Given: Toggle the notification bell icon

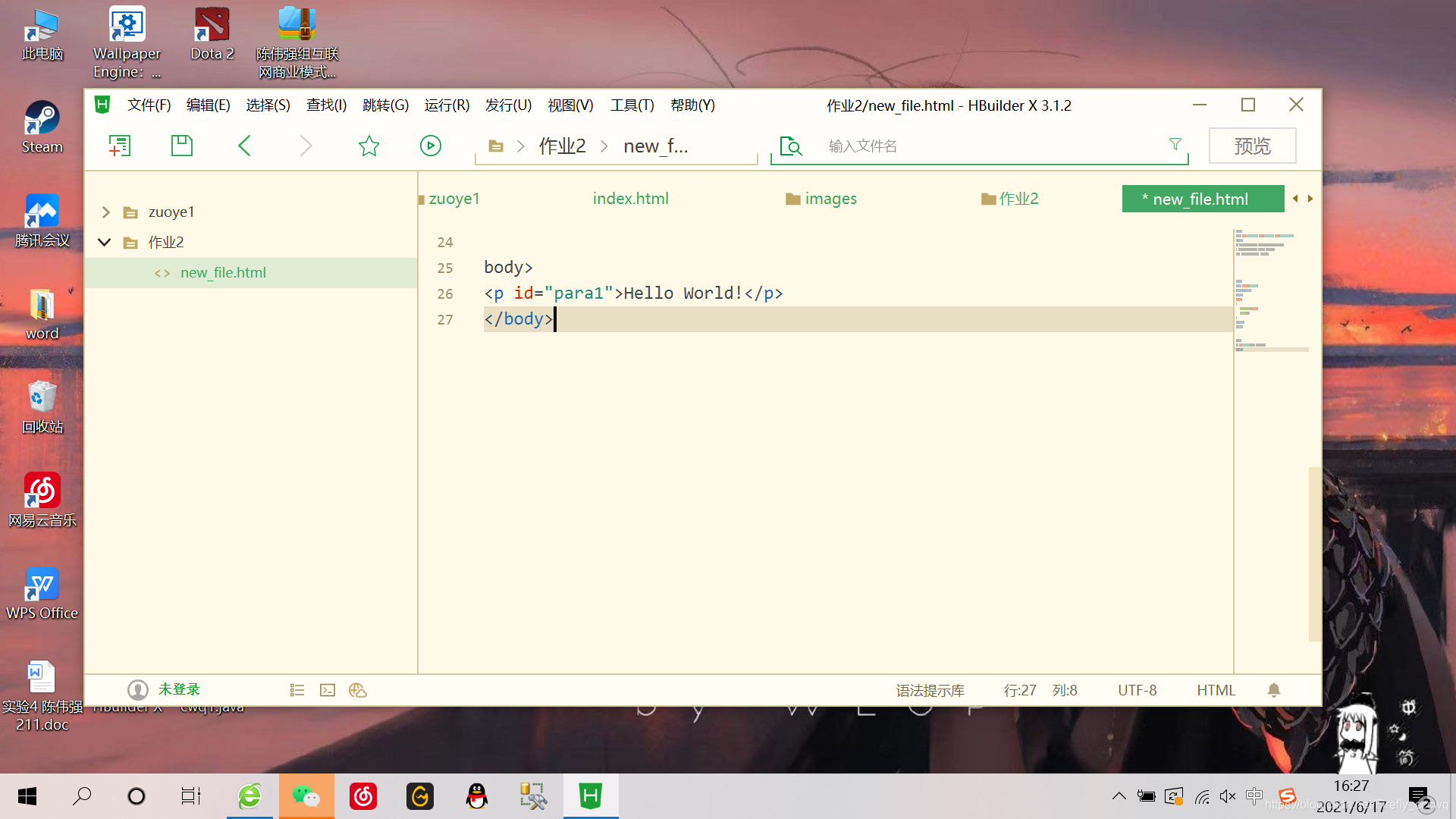Looking at the screenshot, I should (x=1274, y=688).
